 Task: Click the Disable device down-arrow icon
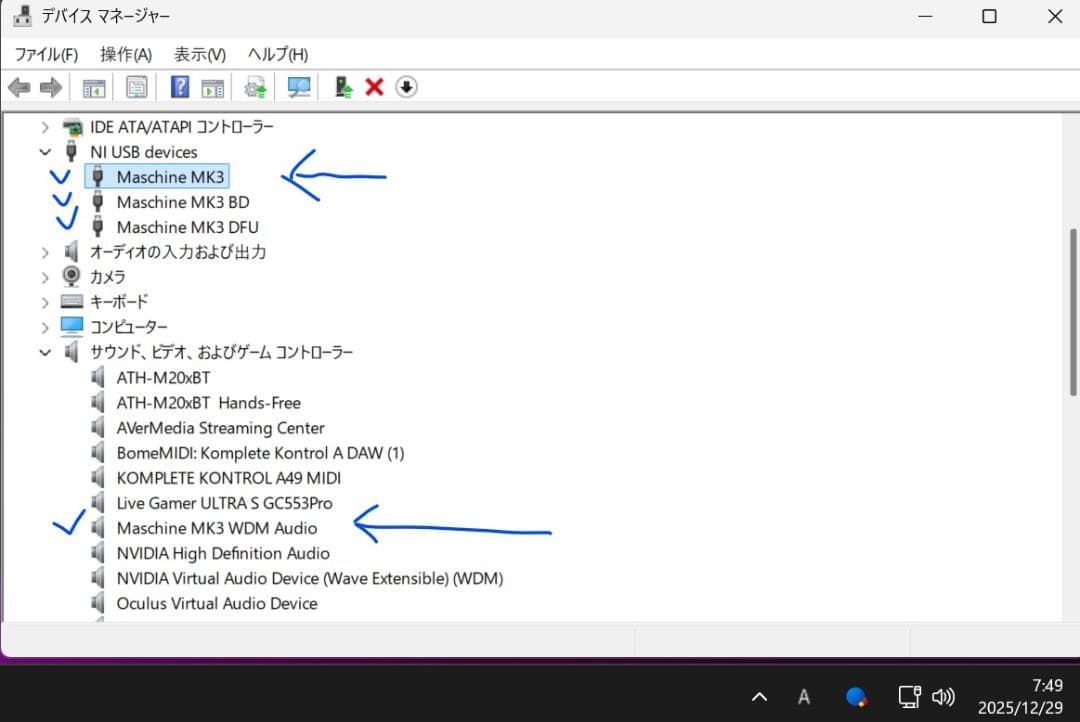click(x=406, y=88)
